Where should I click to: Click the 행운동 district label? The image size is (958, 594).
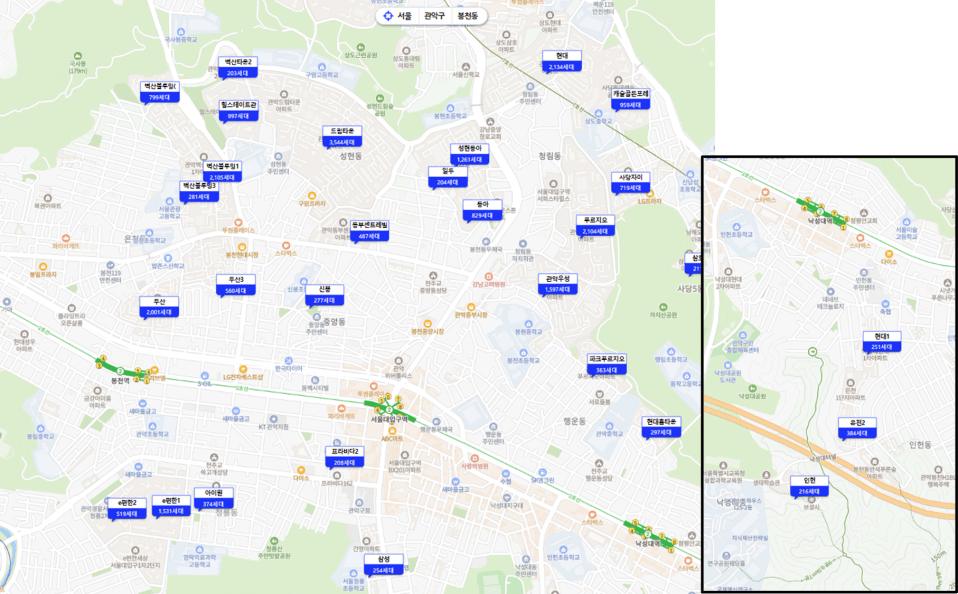pos(574,422)
